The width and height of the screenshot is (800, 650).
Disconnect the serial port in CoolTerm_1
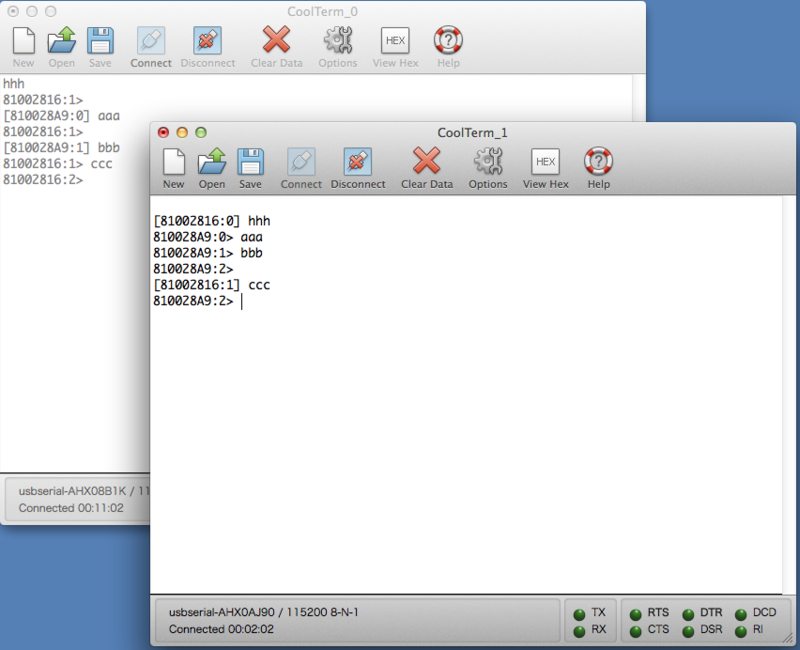pyautogui.click(x=358, y=162)
